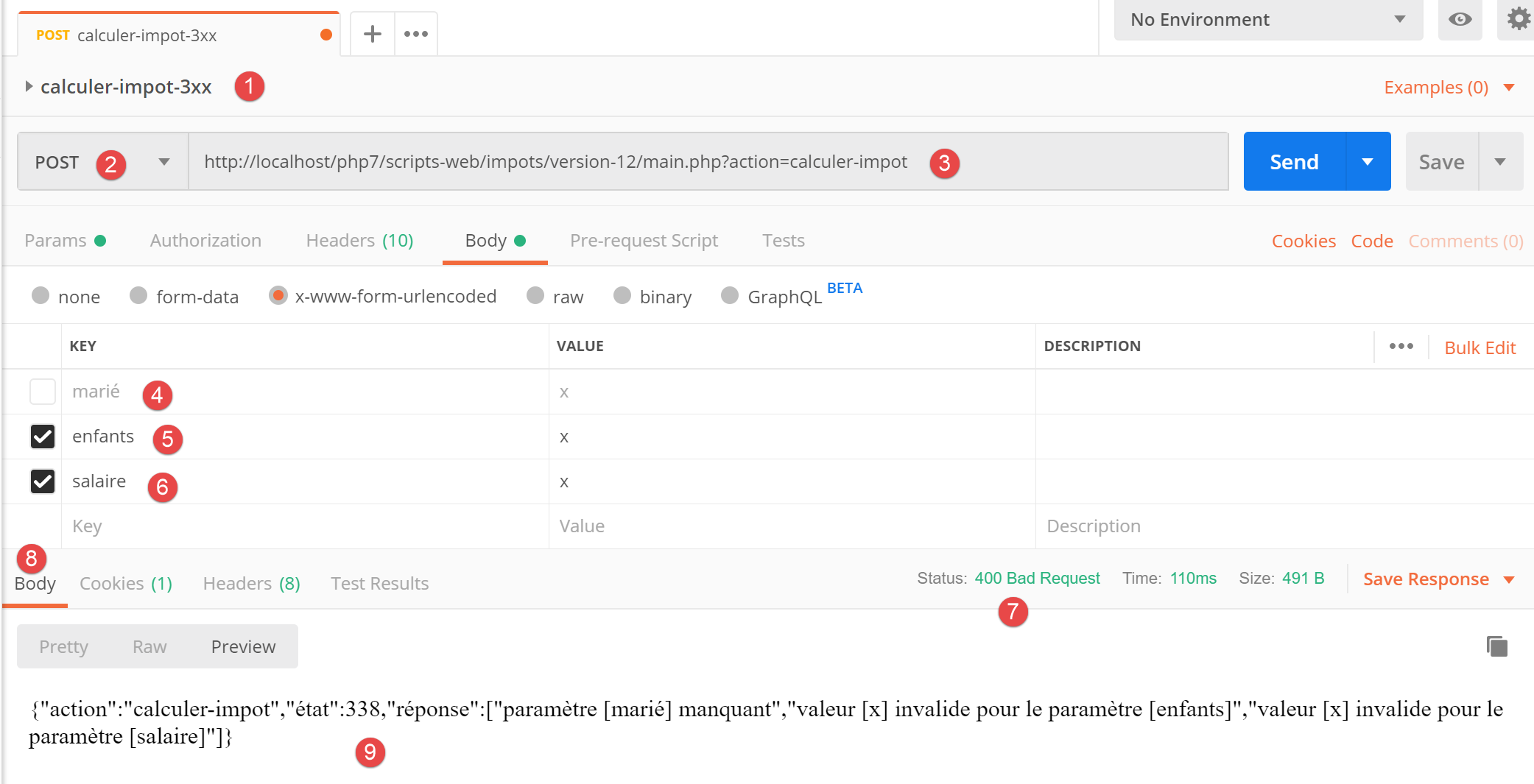Copy response body with copy icon
The height and width of the screenshot is (784, 1534).
[1496, 646]
